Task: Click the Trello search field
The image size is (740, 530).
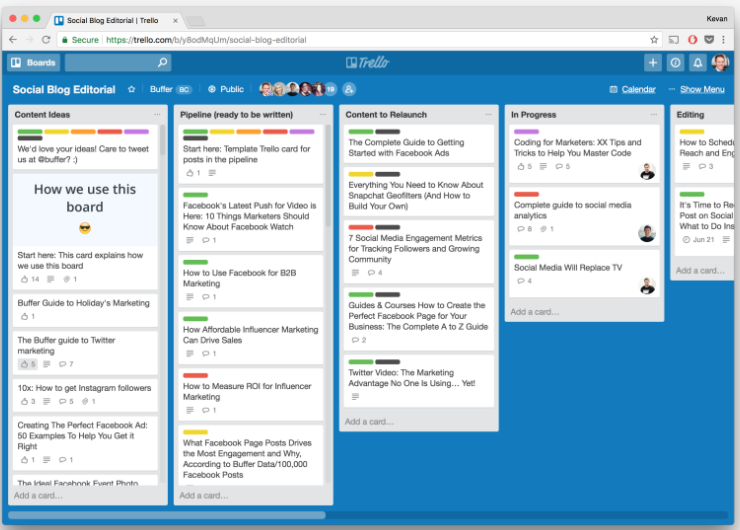Action: [x=118, y=62]
